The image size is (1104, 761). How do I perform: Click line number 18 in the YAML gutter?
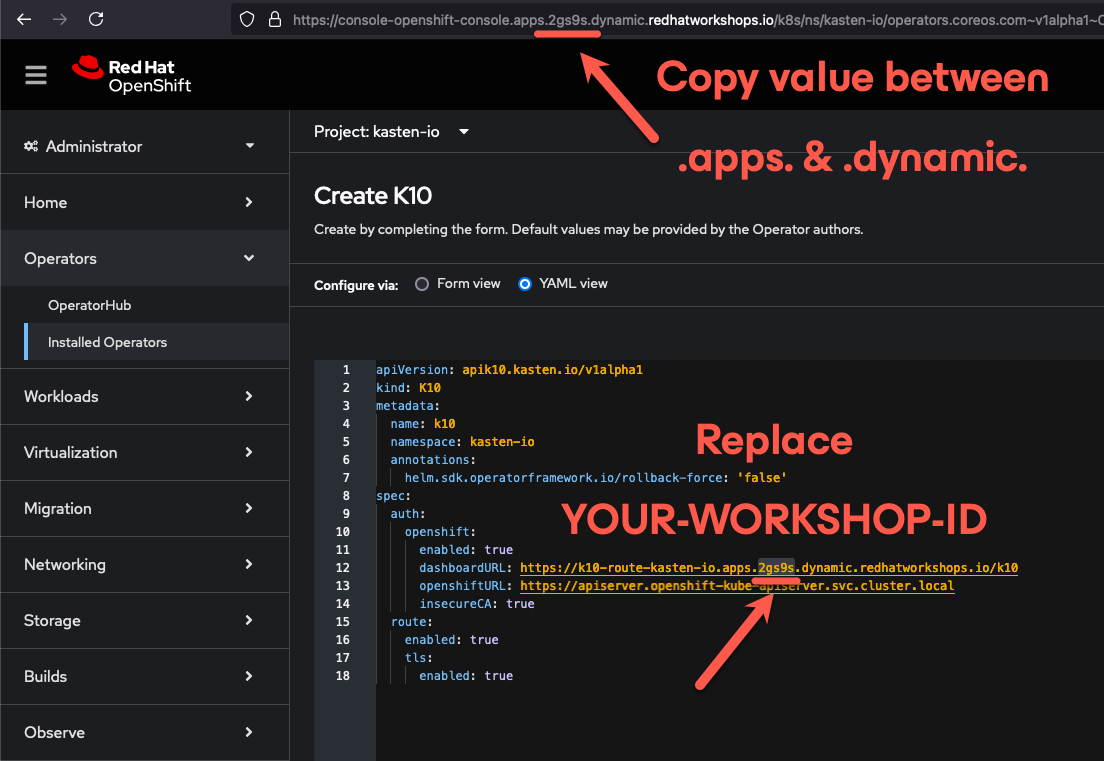[342, 676]
